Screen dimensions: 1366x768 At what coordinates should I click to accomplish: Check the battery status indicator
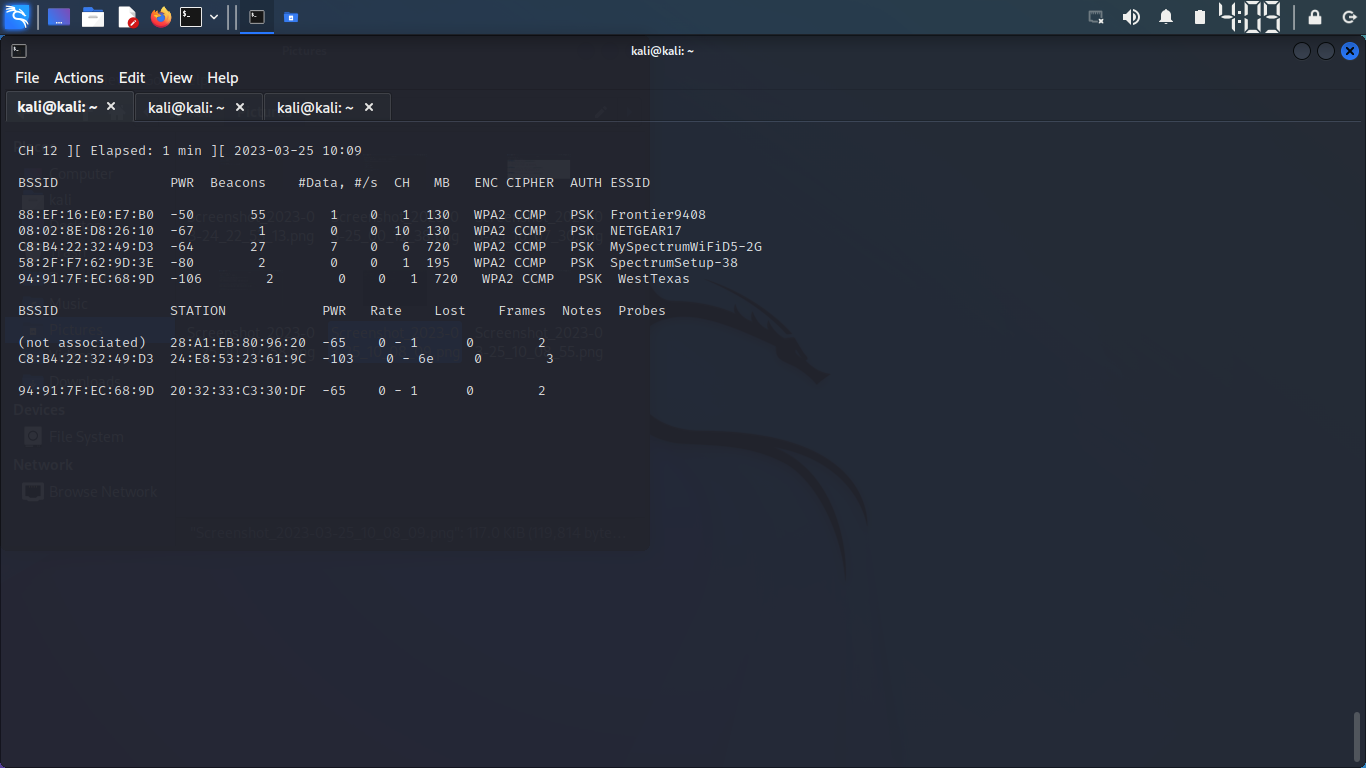click(x=1199, y=16)
